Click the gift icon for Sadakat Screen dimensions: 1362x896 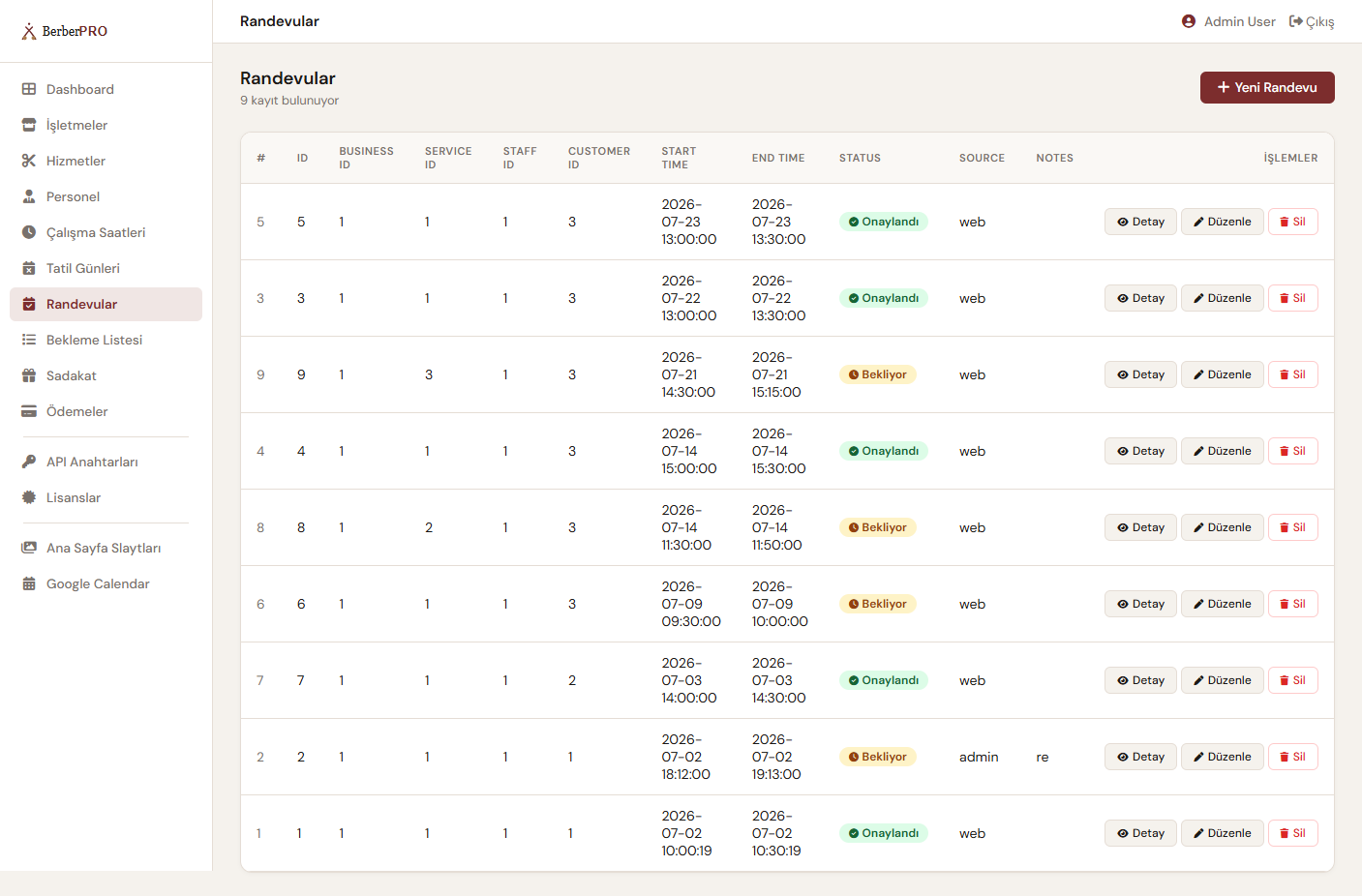click(29, 375)
